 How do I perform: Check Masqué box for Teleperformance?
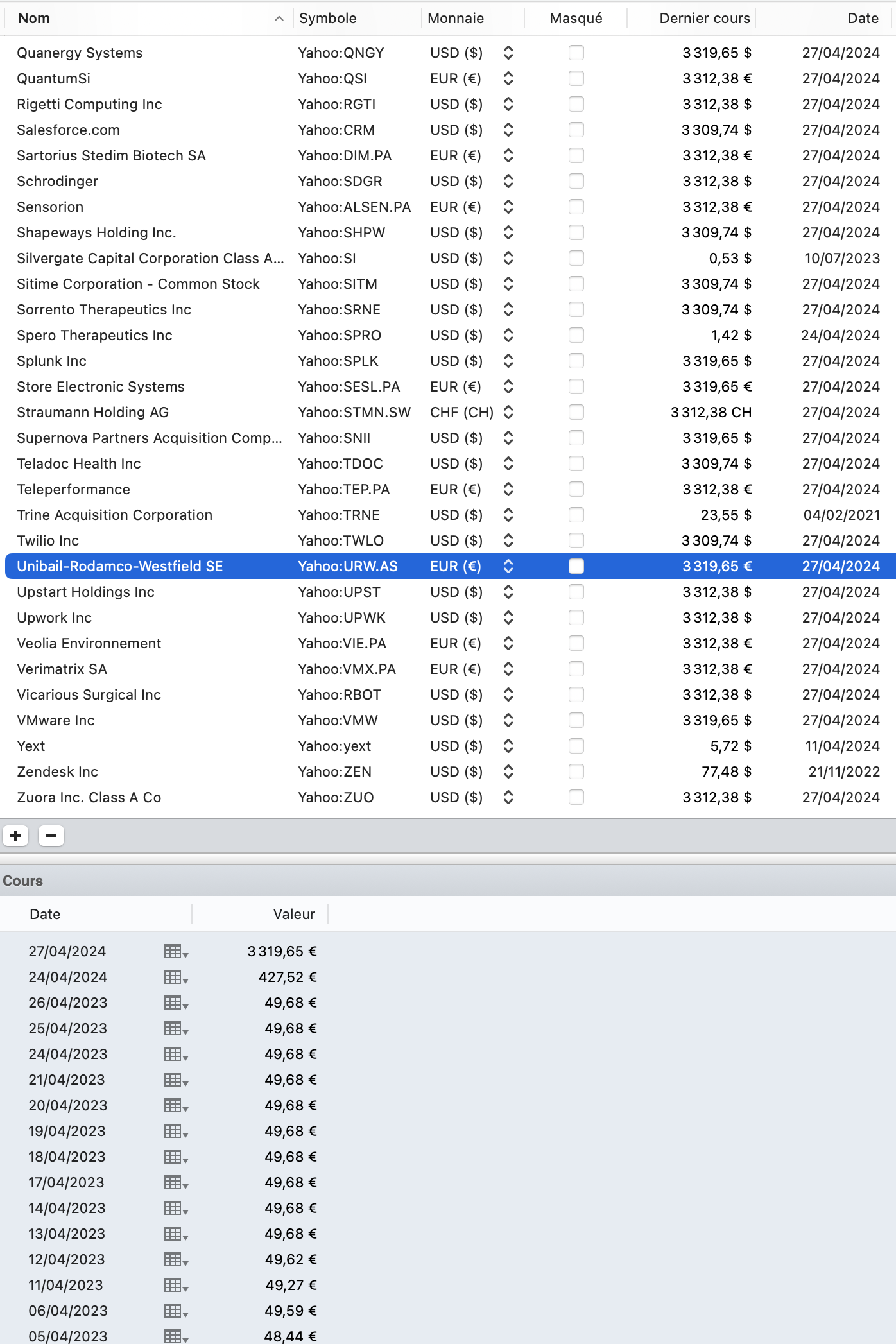pos(576,489)
